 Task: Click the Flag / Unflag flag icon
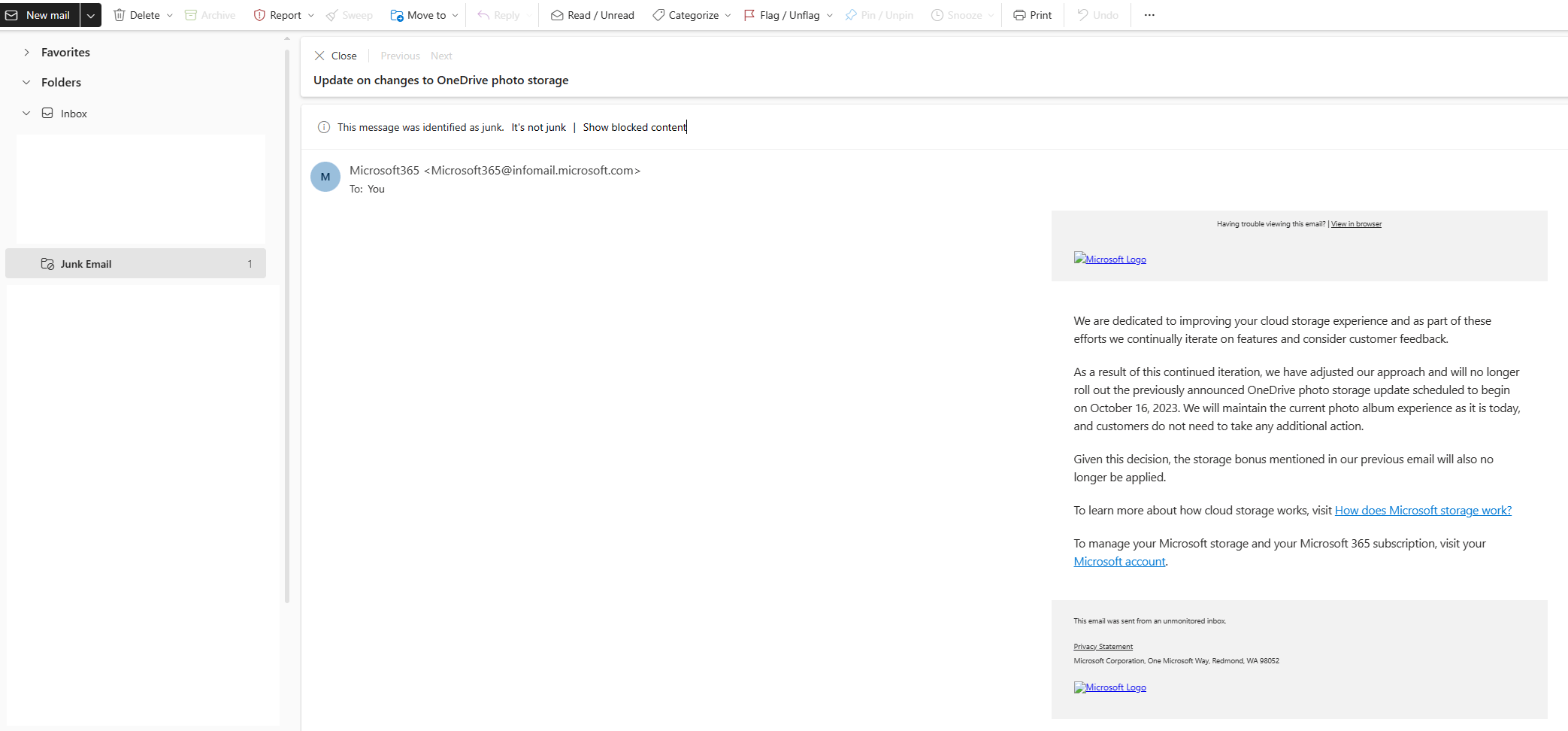(749, 15)
